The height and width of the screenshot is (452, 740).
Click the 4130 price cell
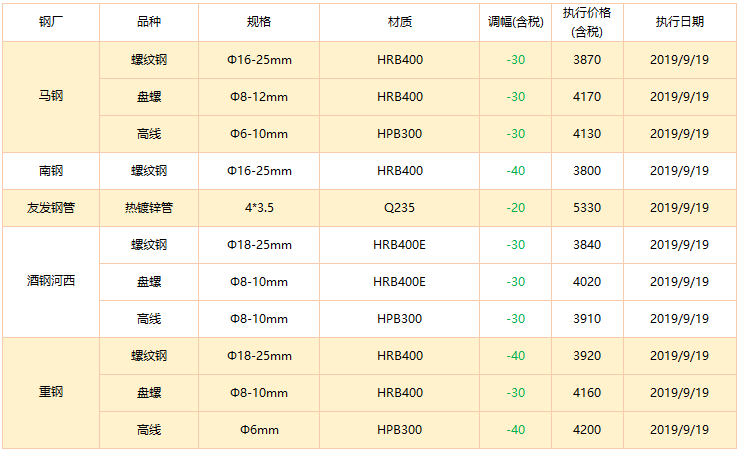pyautogui.click(x=587, y=134)
